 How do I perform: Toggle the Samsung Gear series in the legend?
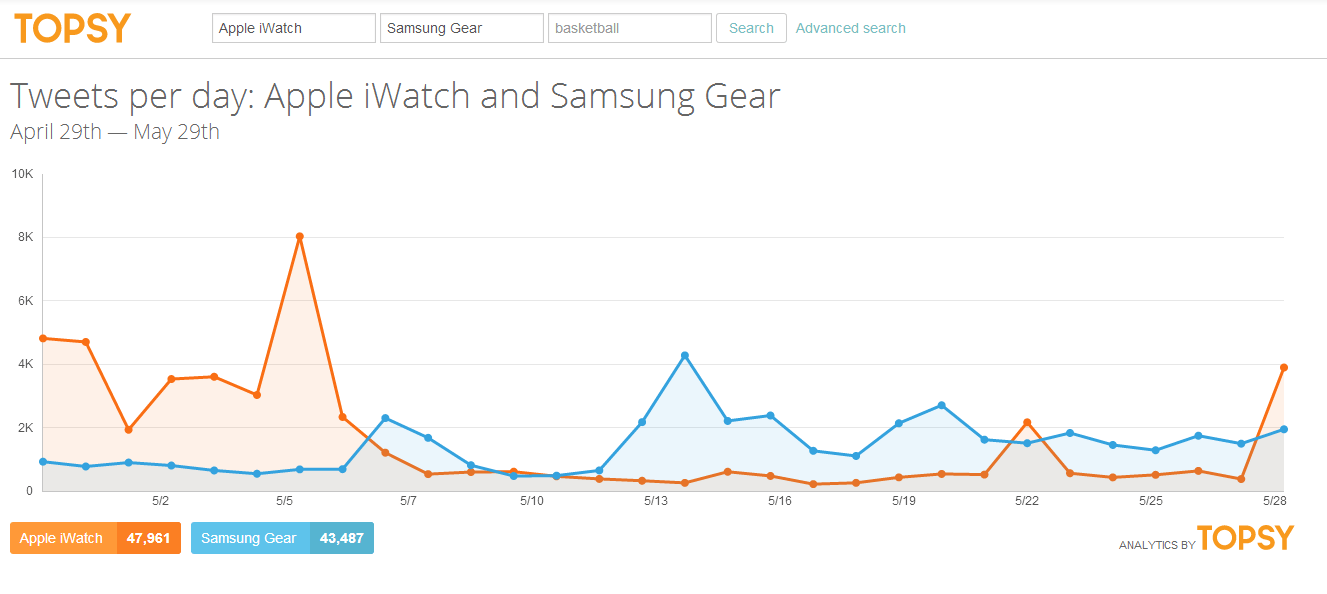pyautogui.click(x=282, y=537)
